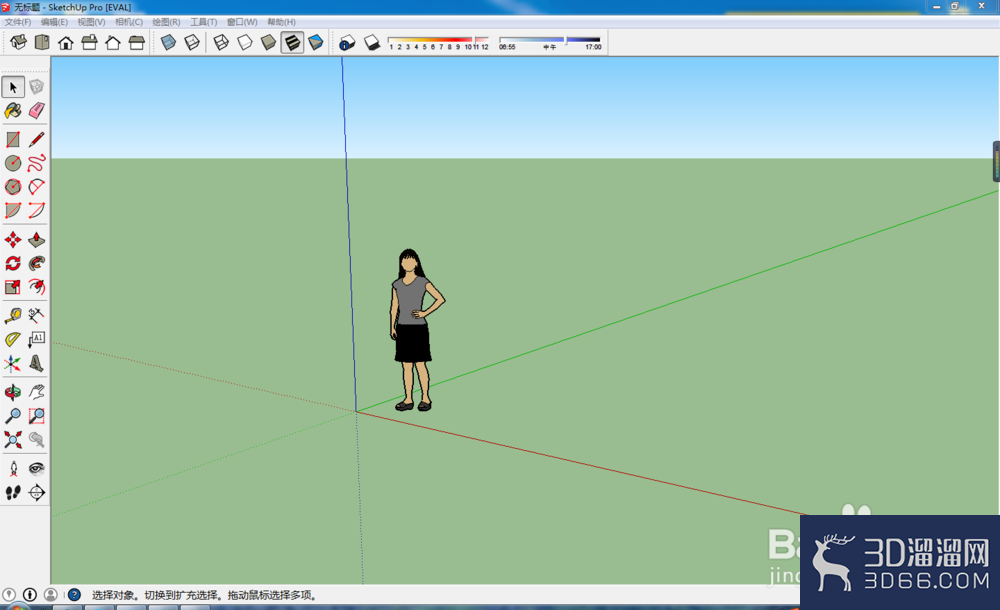
Task: Activate the Push/Pull tool
Action: [36, 240]
